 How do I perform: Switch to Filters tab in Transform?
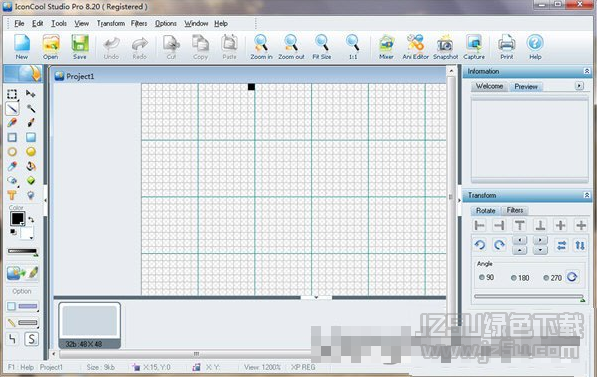click(x=515, y=210)
